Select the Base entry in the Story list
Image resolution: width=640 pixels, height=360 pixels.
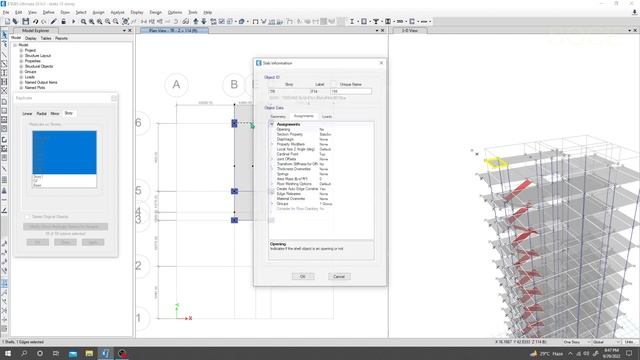(64, 185)
